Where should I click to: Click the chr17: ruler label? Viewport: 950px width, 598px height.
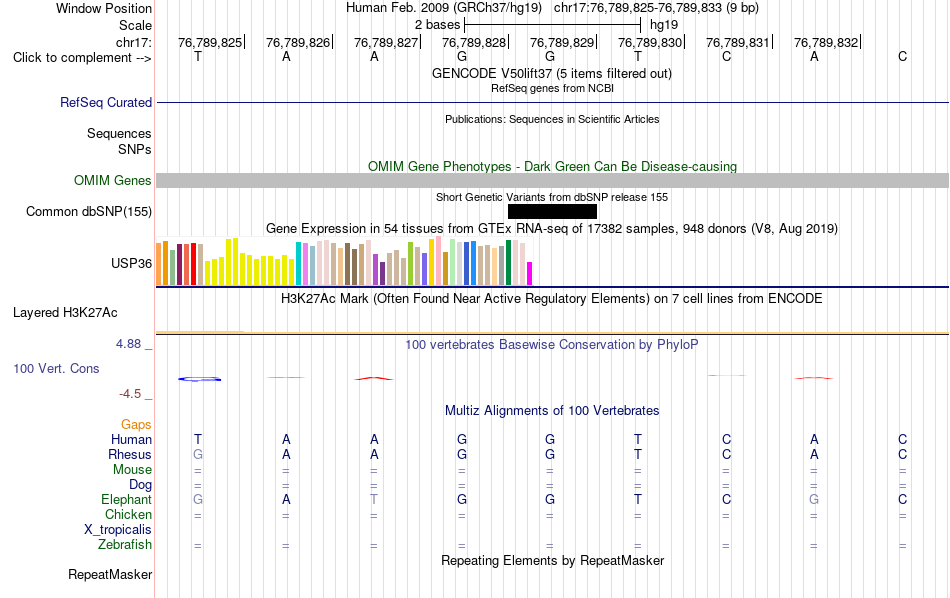(x=133, y=42)
